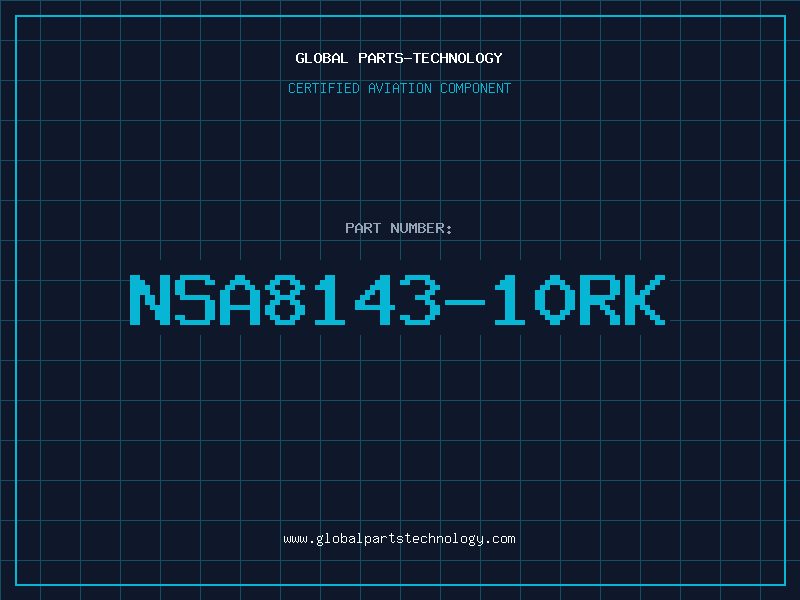Image resolution: width=800 pixels, height=600 pixels.
Task: Click the .com ending of the website URL
Action: (x=499, y=539)
